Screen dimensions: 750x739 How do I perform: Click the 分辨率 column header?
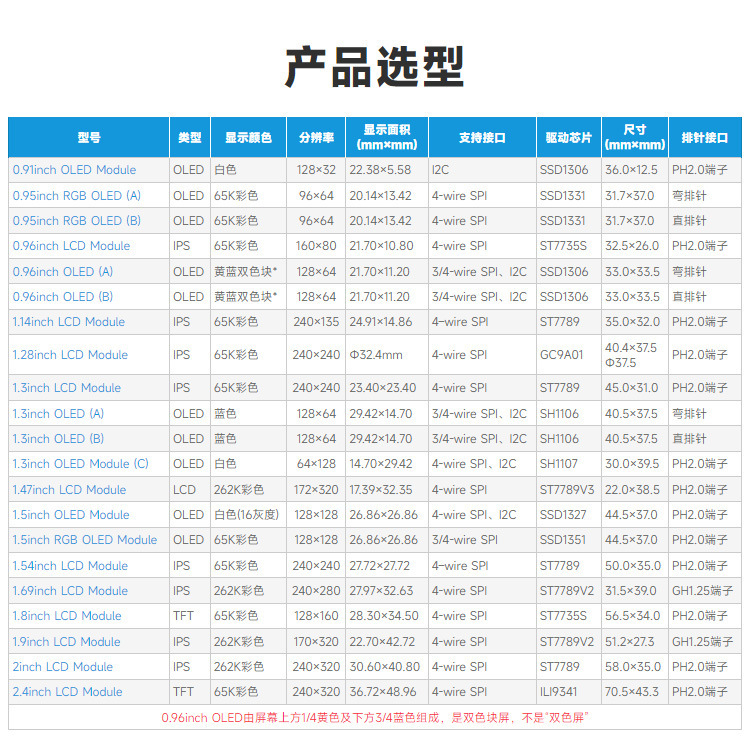316,138
